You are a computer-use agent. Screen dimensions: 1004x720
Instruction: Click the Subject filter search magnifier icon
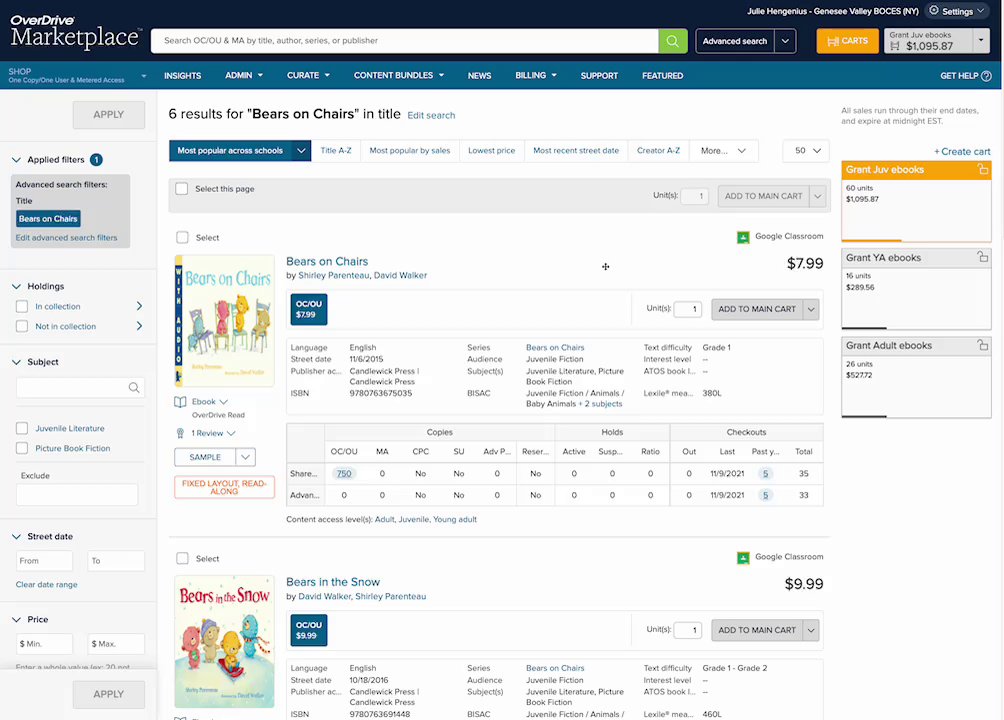(x=134, y=388)
